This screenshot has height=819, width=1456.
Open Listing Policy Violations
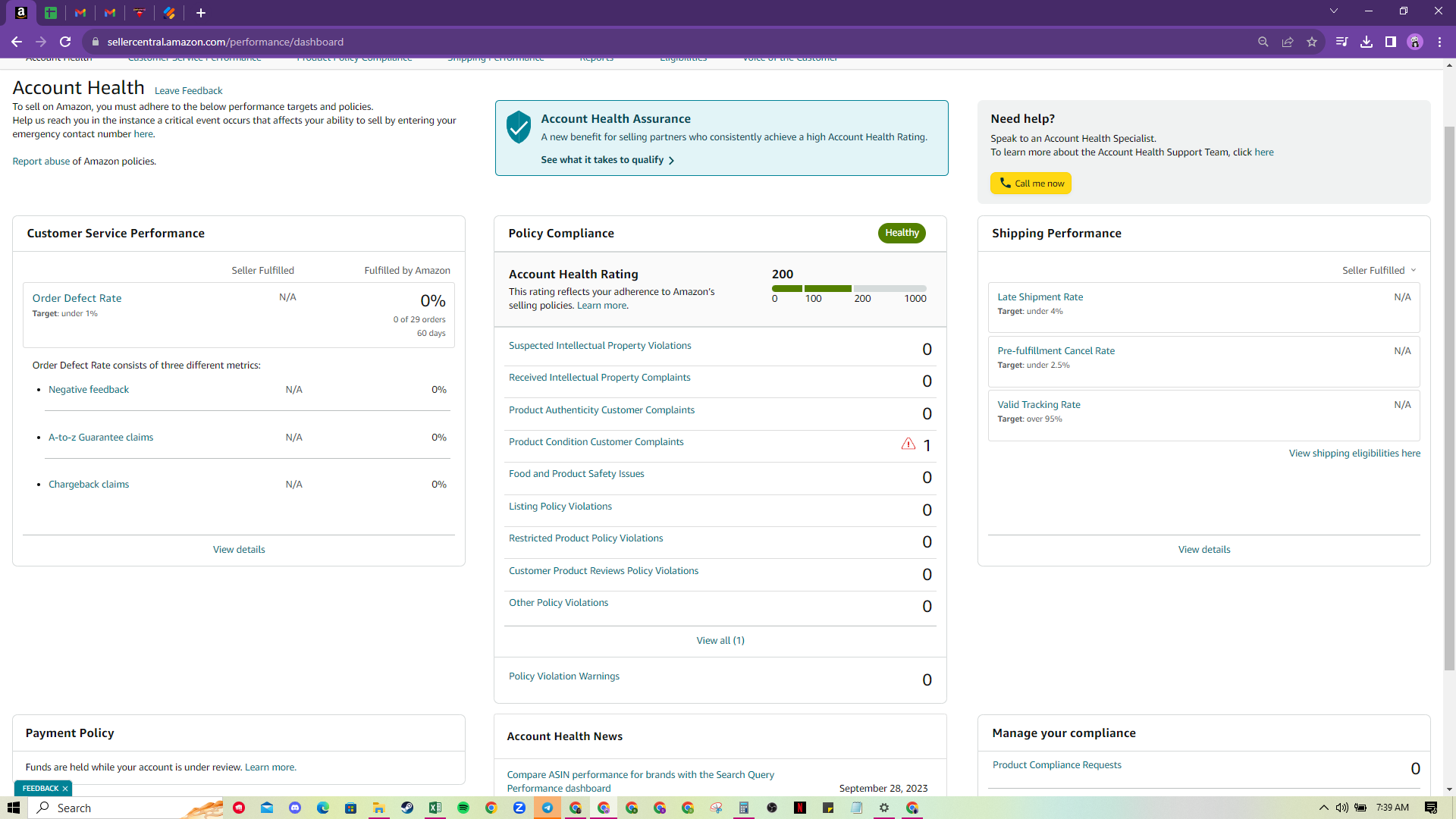tap(560, 507)
